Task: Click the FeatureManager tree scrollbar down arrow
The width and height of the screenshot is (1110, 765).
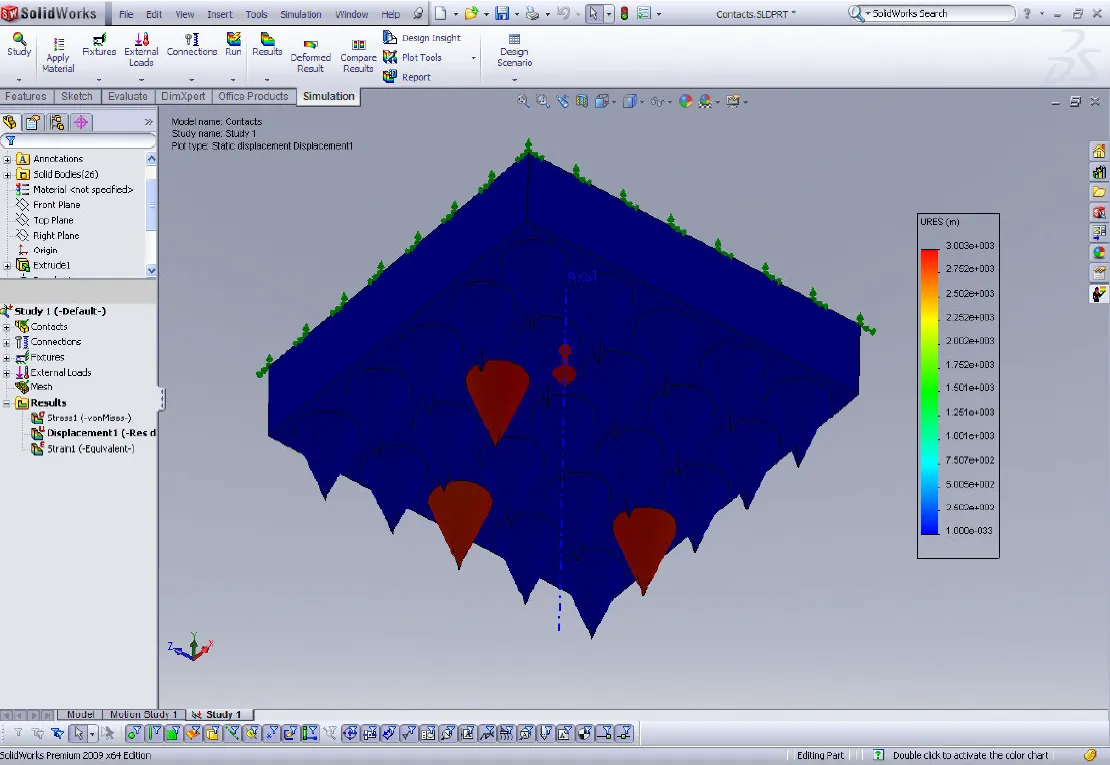Action: pos(152,270)
